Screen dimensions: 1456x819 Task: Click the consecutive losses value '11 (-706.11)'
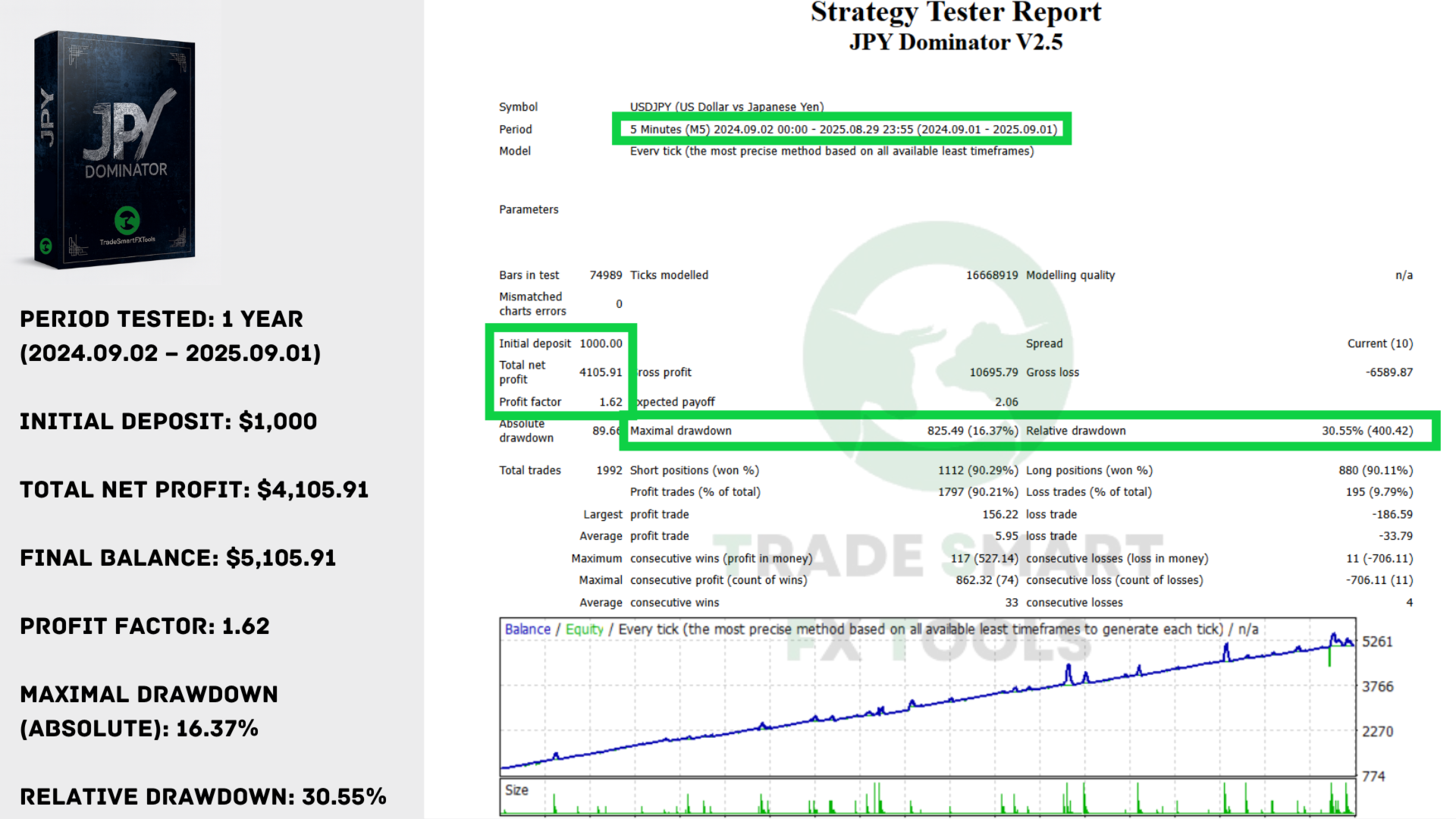(1379, 558)
